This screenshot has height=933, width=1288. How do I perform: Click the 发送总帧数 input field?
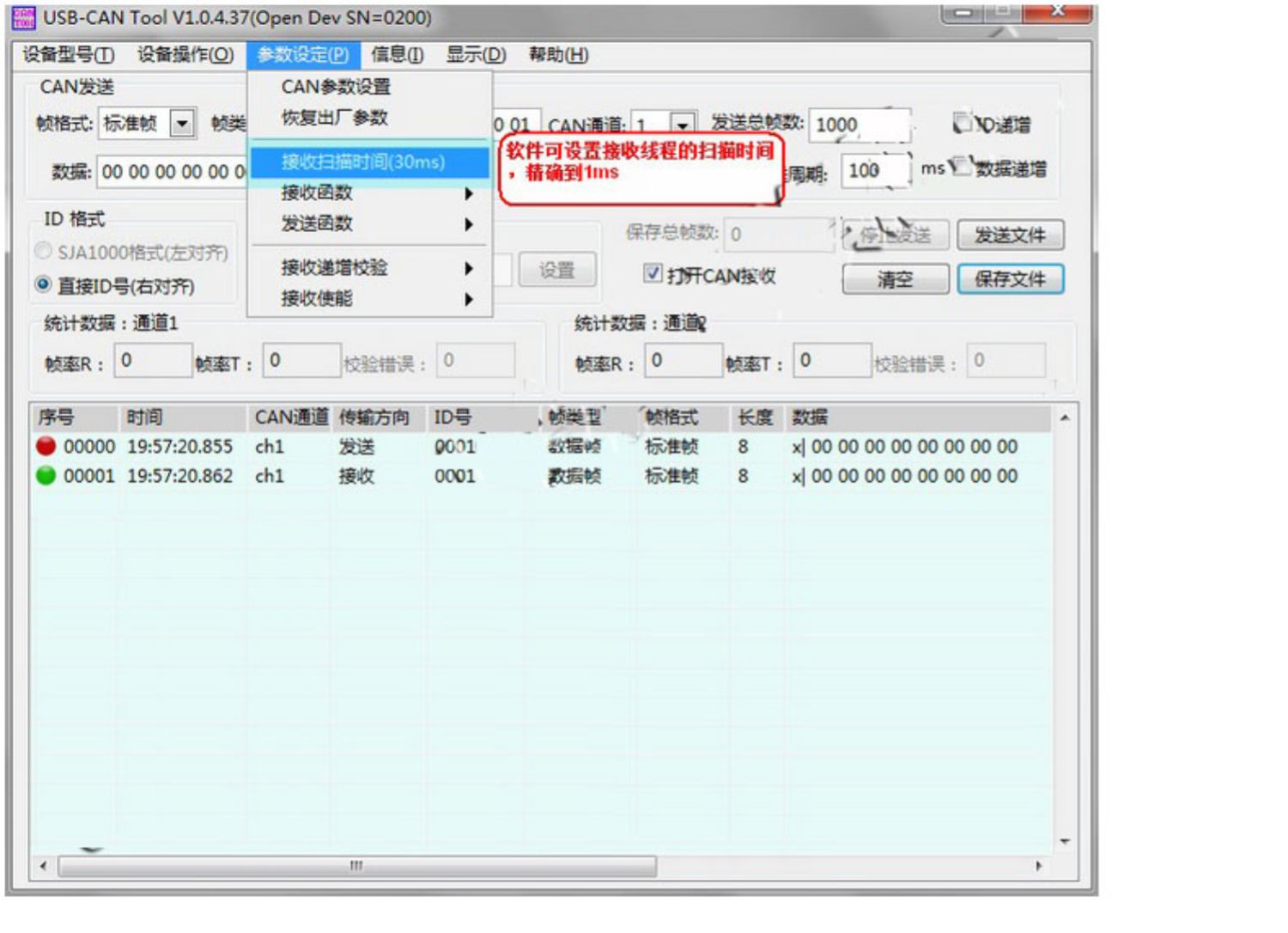tap(860, 125)
